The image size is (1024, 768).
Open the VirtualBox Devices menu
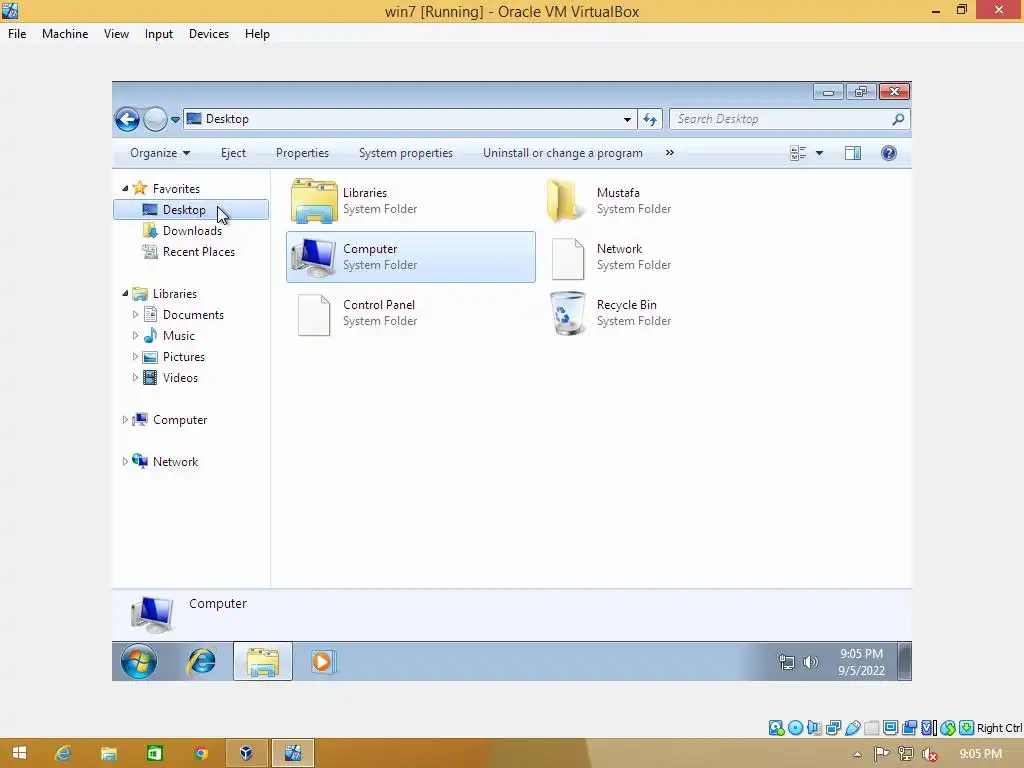pyautogui.click(x=209, y=34)
